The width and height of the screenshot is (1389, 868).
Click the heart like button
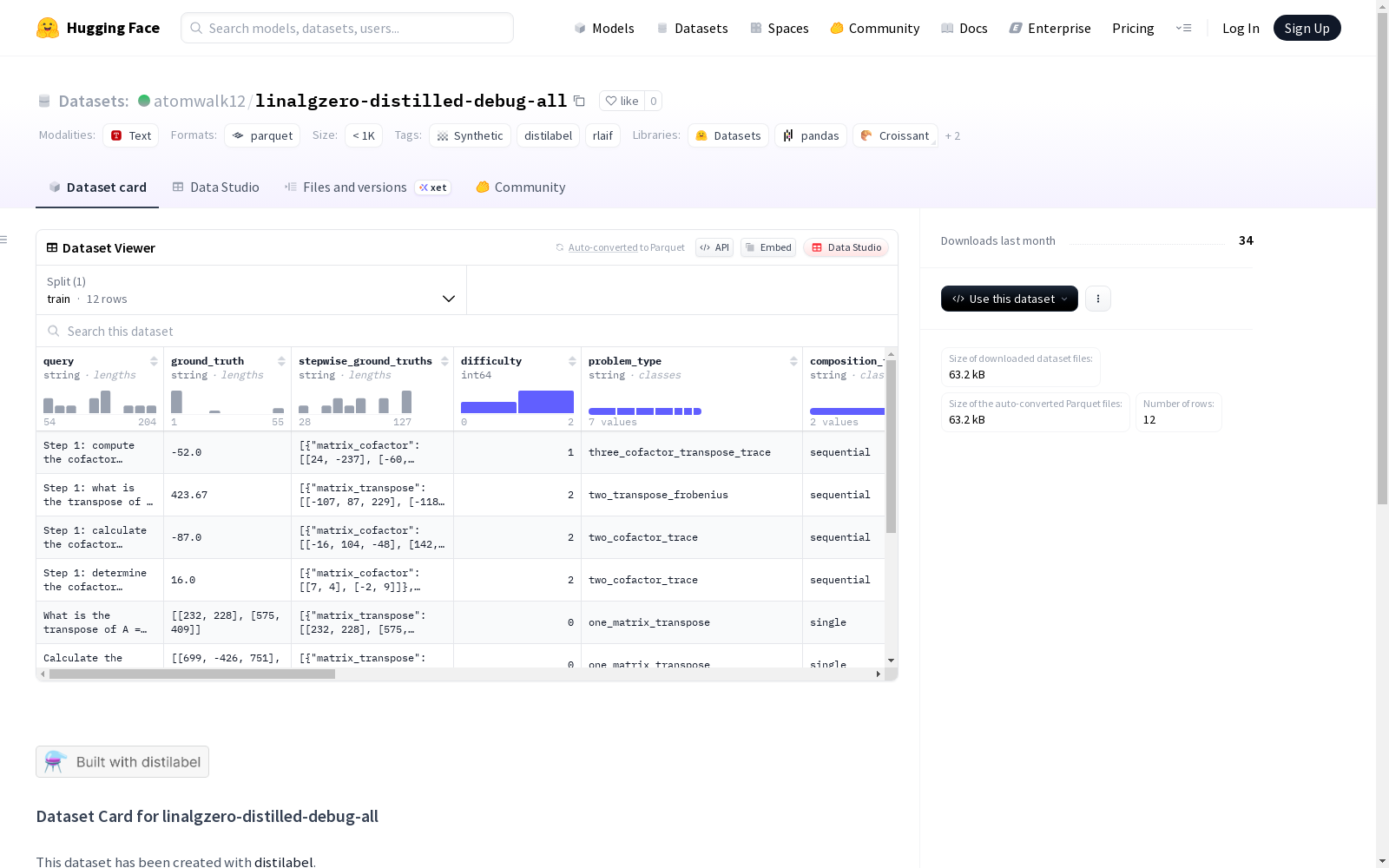[x=622, y=101]
